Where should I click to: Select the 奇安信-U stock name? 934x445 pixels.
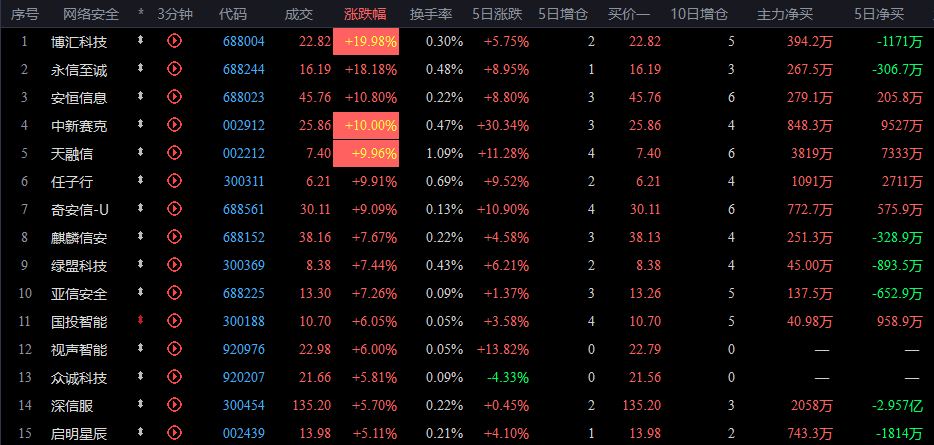click(x=79, y=210)
